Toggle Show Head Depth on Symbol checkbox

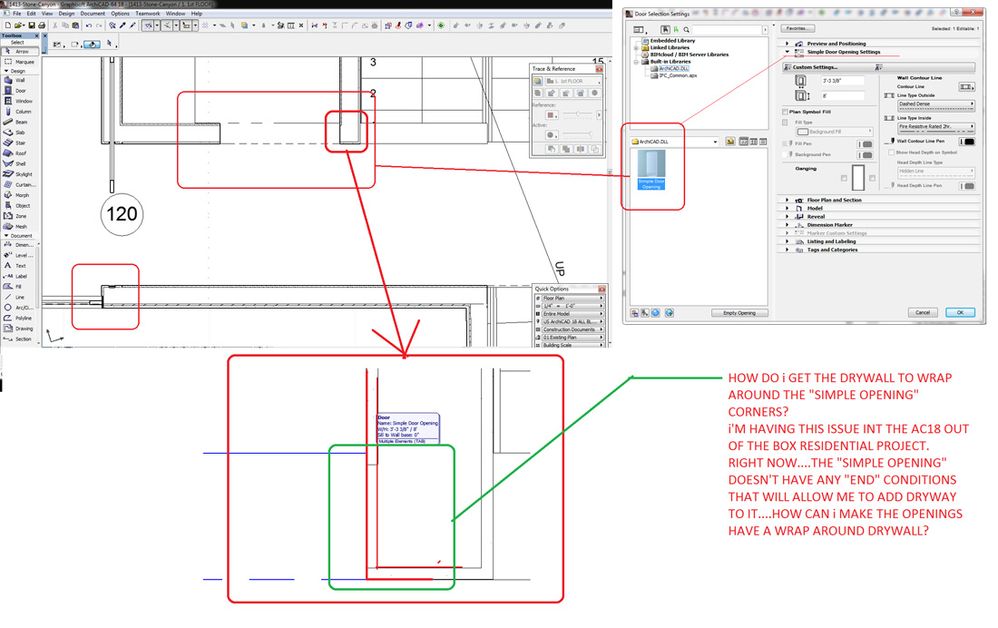click(891, 153)
